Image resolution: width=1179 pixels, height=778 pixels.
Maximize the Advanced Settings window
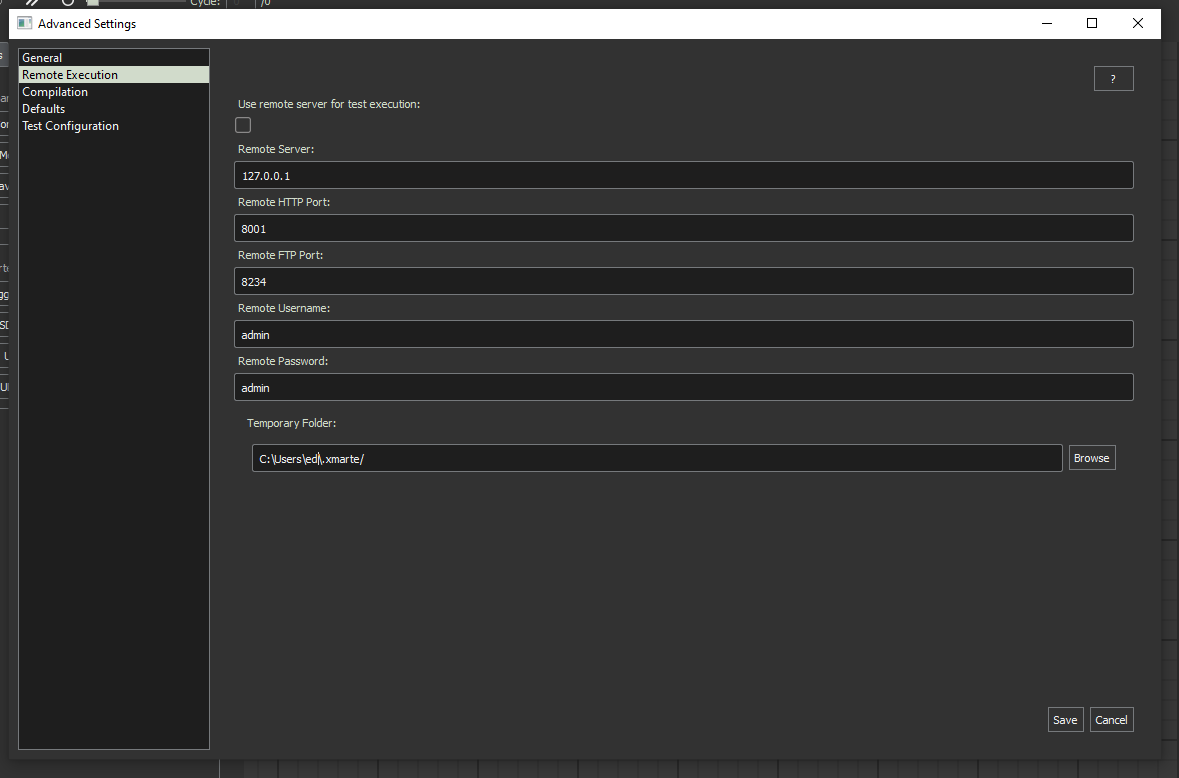click(x=1092, y=24)
